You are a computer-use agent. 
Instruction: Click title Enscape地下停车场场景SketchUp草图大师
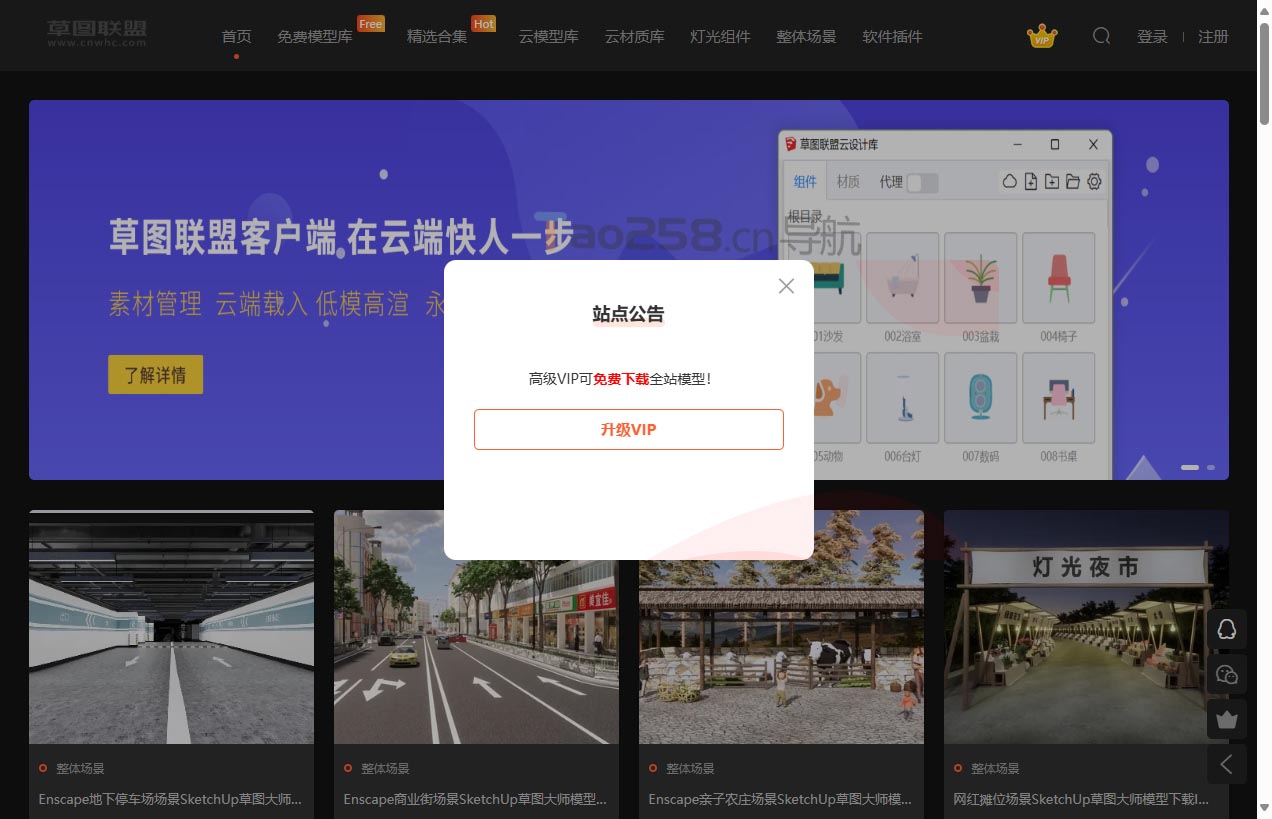coord(170,800)
